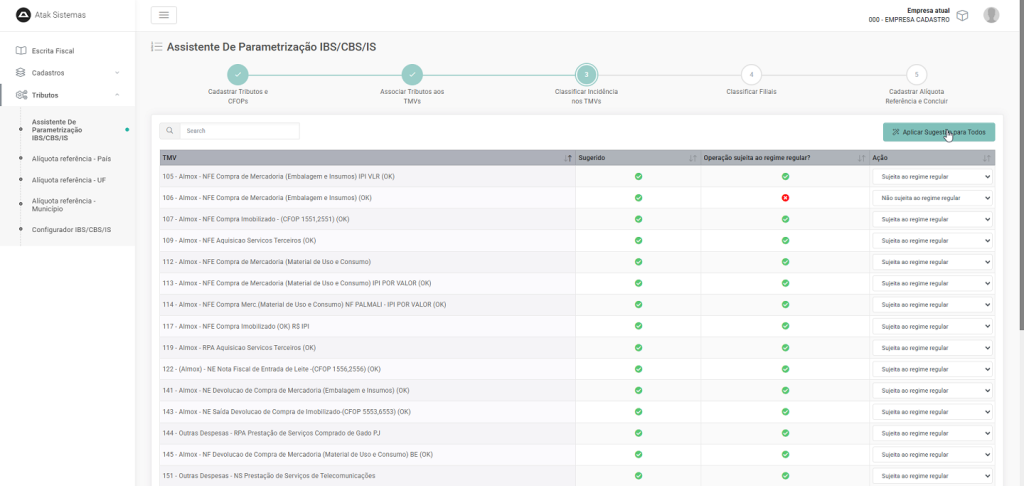Image resolution: width=1024 pixels, height=486 pixels.
Task: Sort the Sugerido column
Action: point(693,158)
